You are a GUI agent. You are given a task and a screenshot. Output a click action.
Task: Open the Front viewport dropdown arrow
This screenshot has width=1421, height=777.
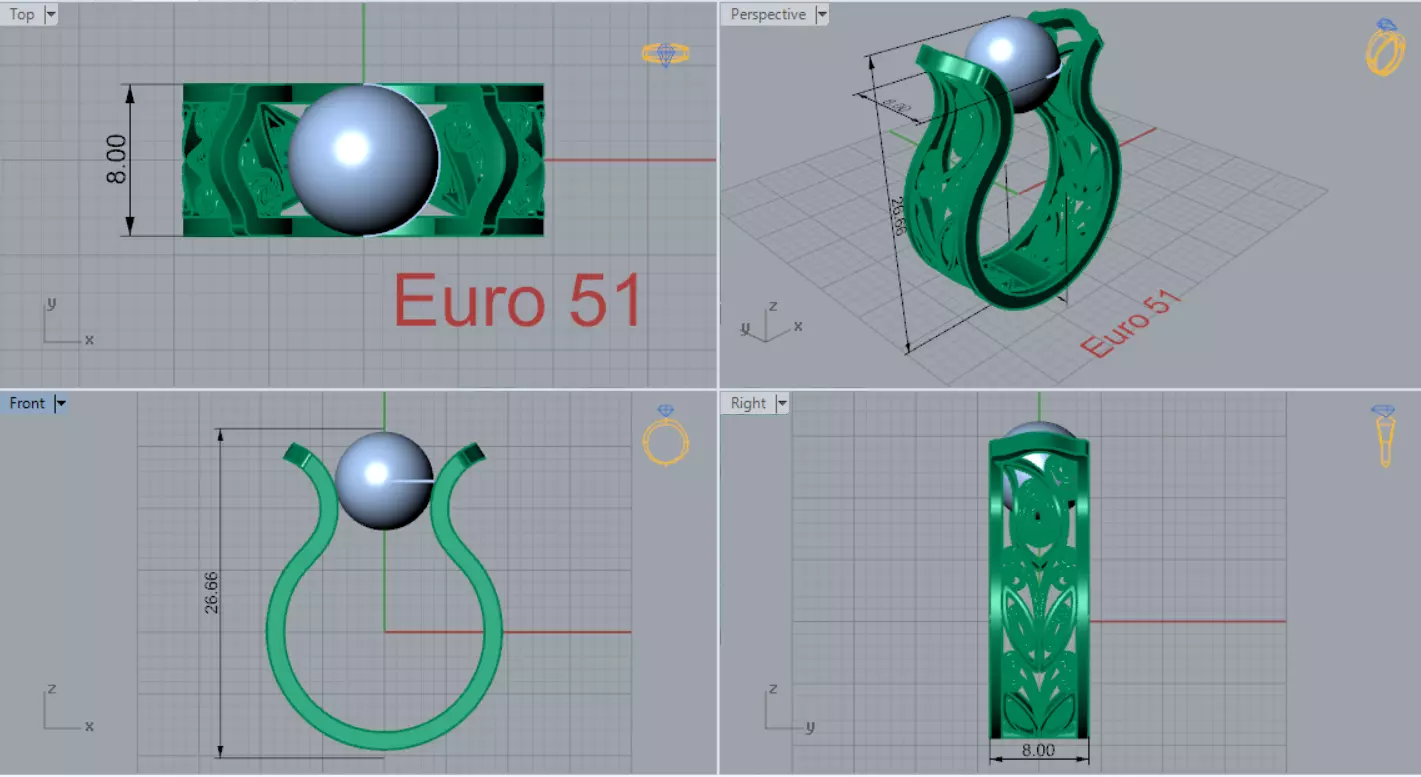click(x=61, y=403)
